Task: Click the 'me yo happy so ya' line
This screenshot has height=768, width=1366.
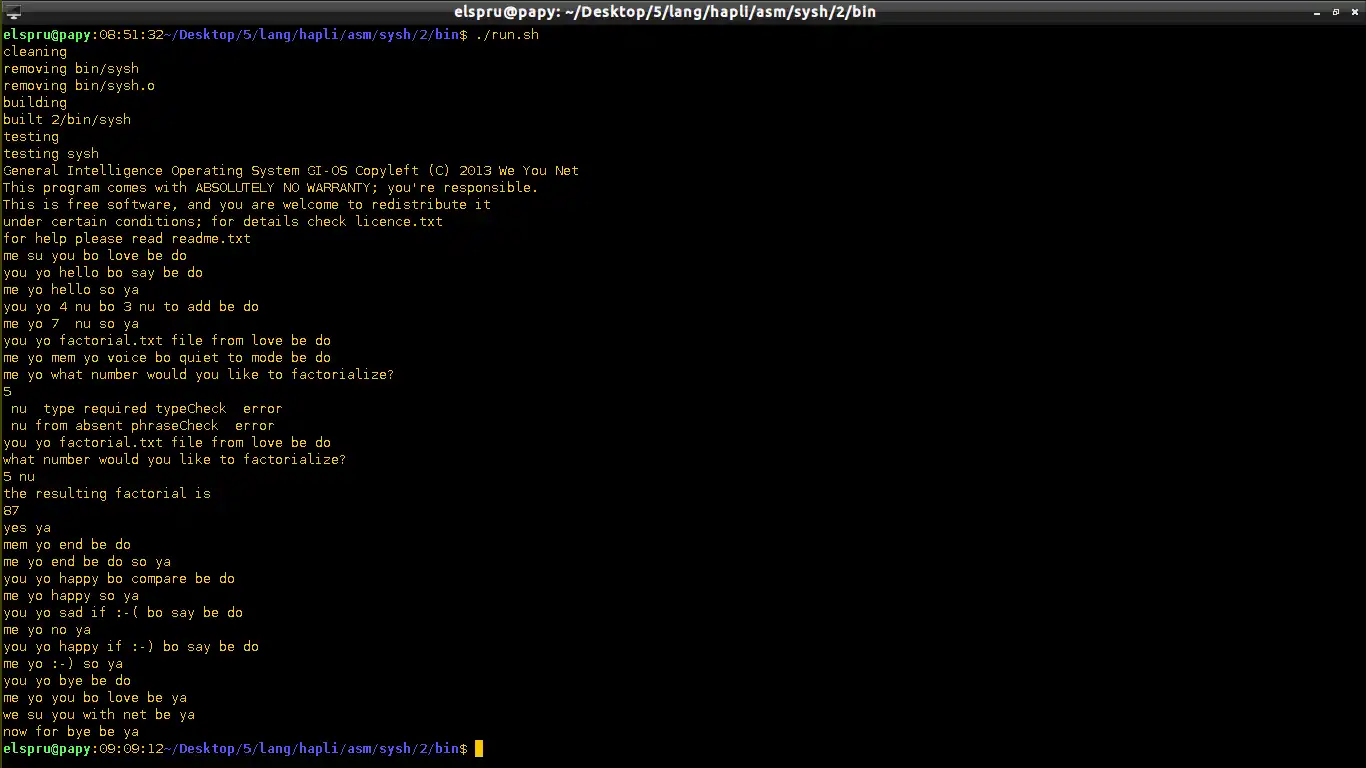Action: 71,596
